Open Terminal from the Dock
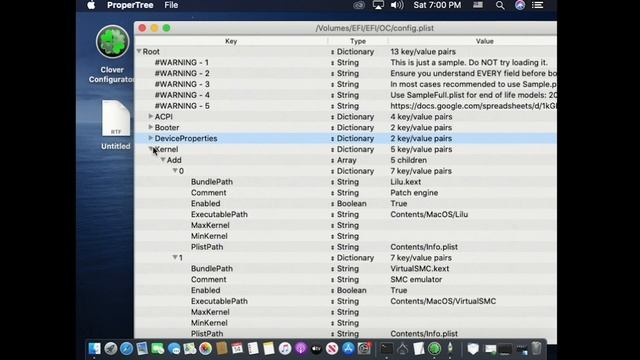Image resolution: width=640 pixels, height=360 pixels. click(x=387, y=349)
